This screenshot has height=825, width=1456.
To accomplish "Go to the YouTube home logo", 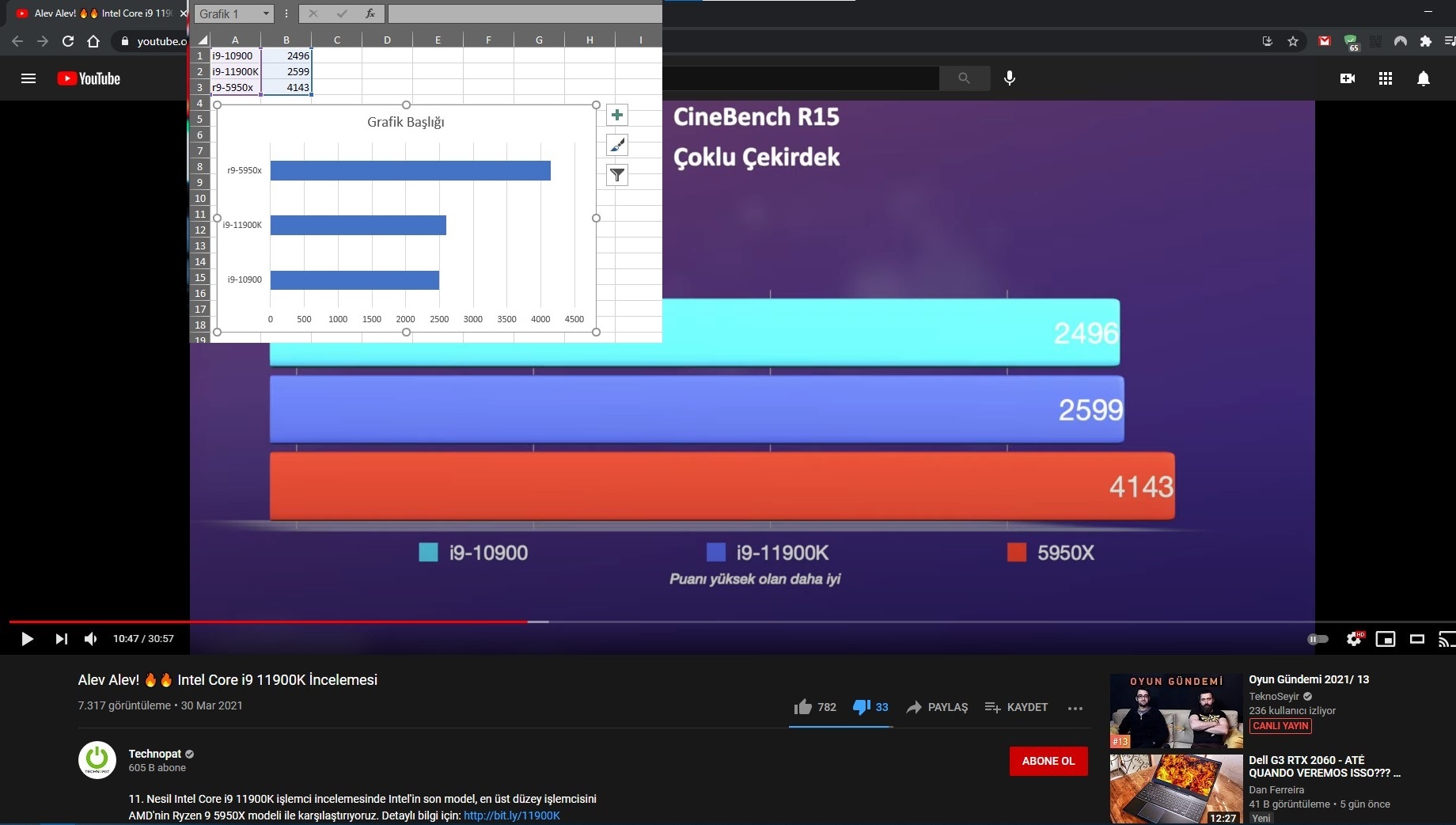I will coord(89,78).
